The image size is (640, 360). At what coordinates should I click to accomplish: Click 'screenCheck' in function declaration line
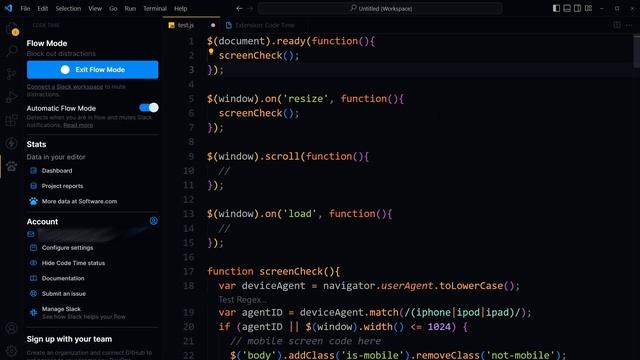291,271
